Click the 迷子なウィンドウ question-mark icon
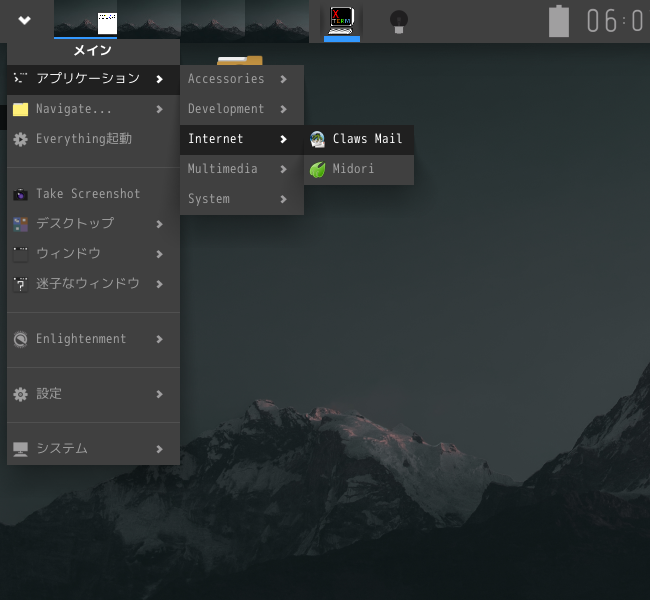650x600 pixels. [20, 284]
